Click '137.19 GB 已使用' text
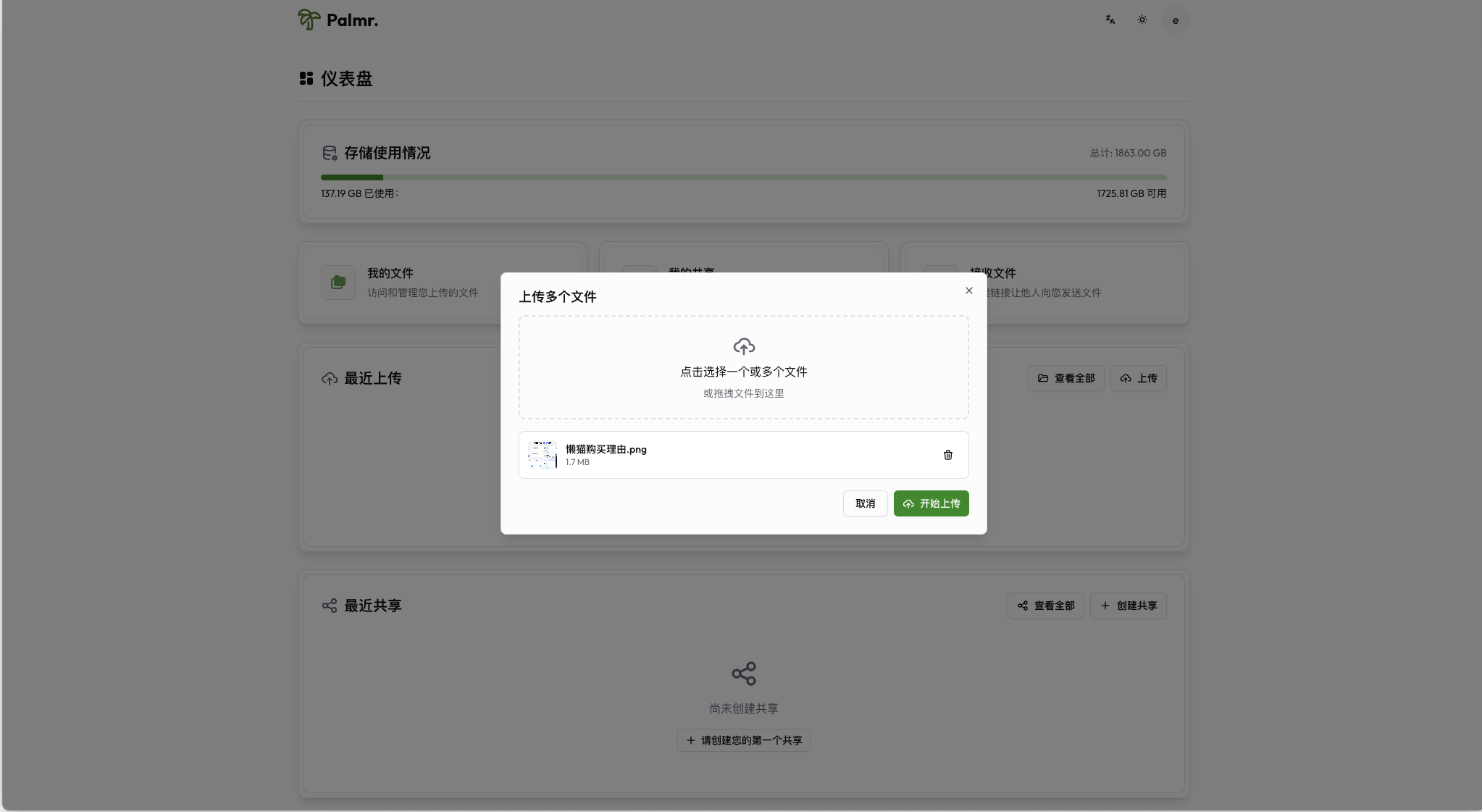 pos(359,193)
